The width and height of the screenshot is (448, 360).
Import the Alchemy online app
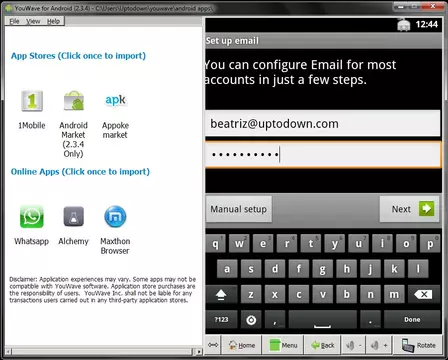(74, 217)
